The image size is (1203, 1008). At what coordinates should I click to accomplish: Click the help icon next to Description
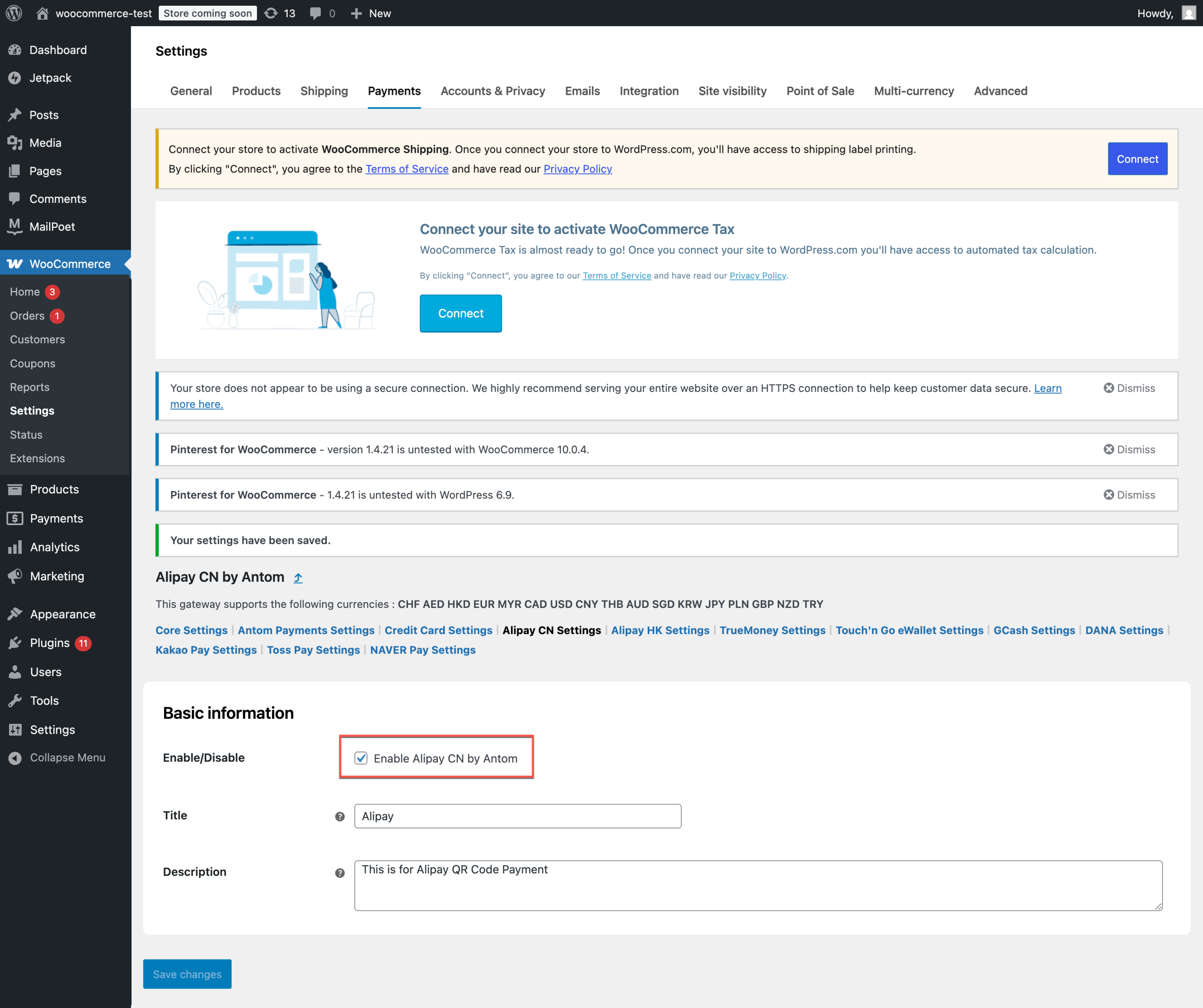click(340, 873)
